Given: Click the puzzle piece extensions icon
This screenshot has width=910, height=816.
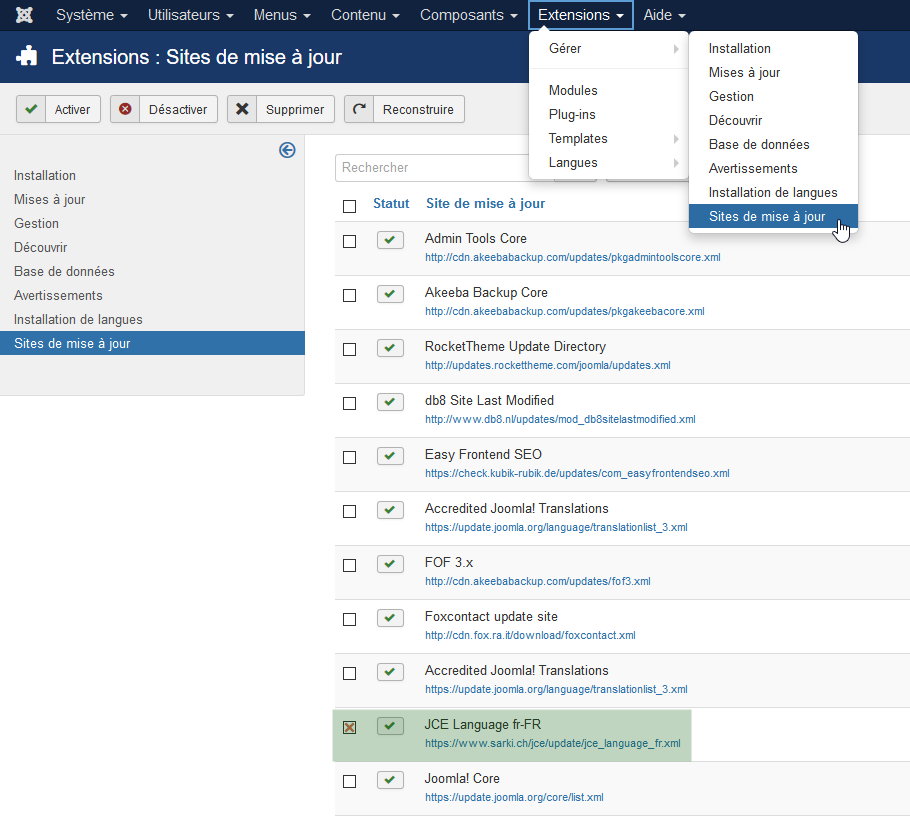Looking at the screenshot, I should tap(27, 57).
